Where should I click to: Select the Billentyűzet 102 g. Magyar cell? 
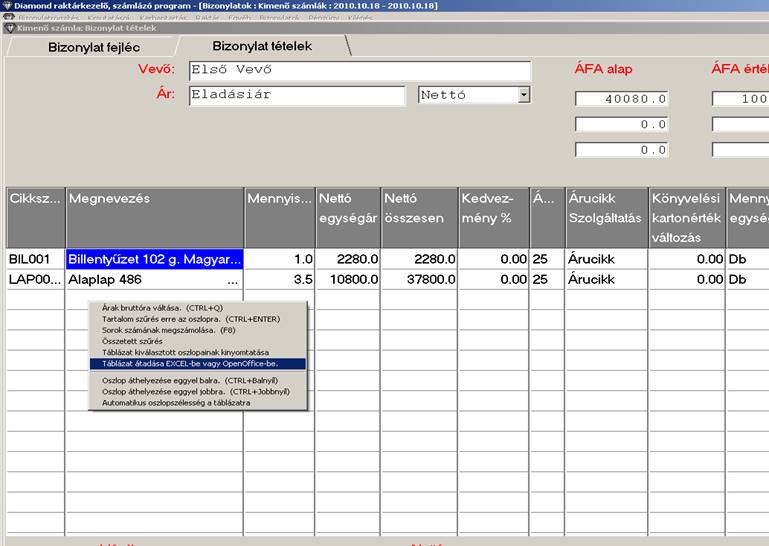(x=154, y=259)
